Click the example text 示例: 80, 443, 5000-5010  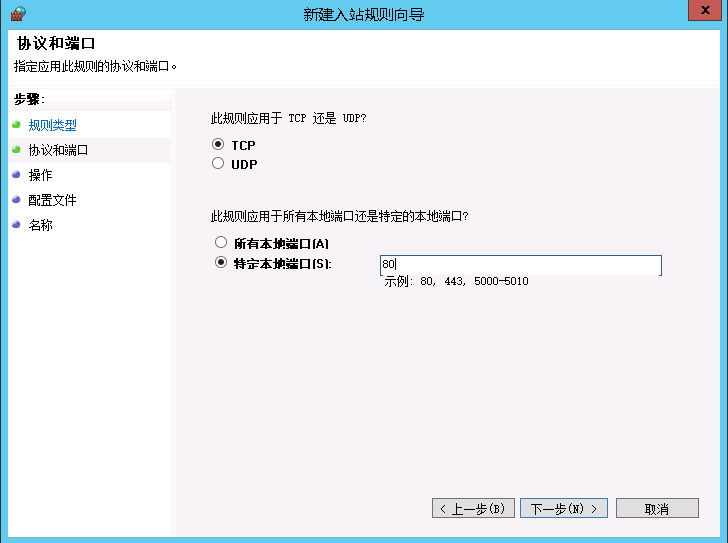(456, 281)
